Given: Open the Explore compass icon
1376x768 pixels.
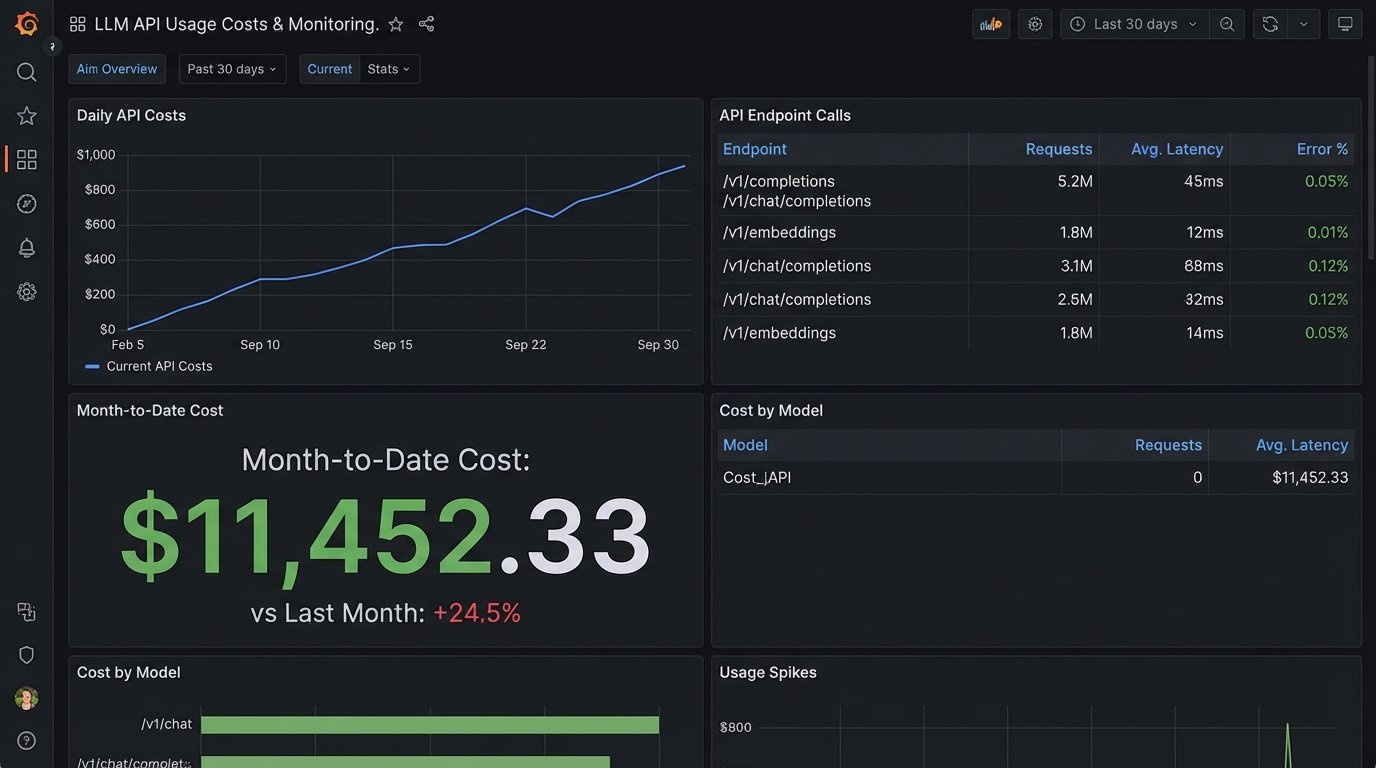Looking at the screenshot, I should (27, 204).
